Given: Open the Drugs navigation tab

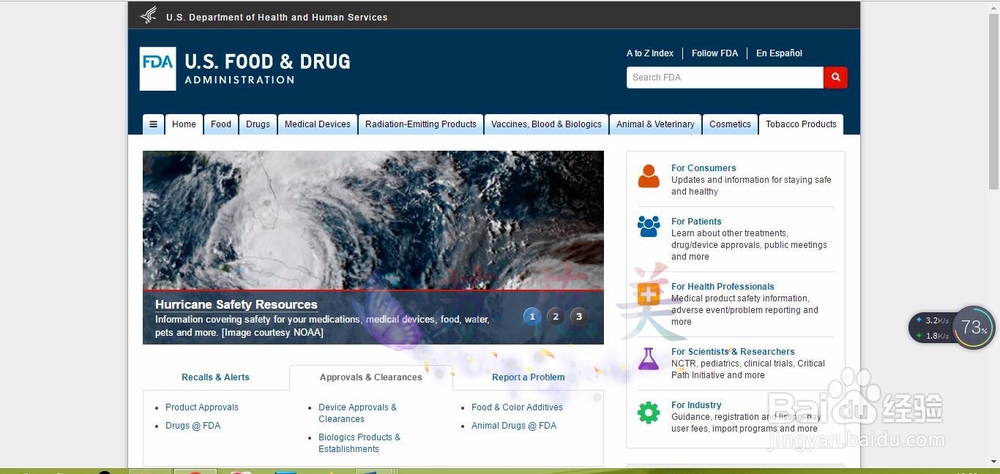Looking at the screenshot, I should [258, 124].
